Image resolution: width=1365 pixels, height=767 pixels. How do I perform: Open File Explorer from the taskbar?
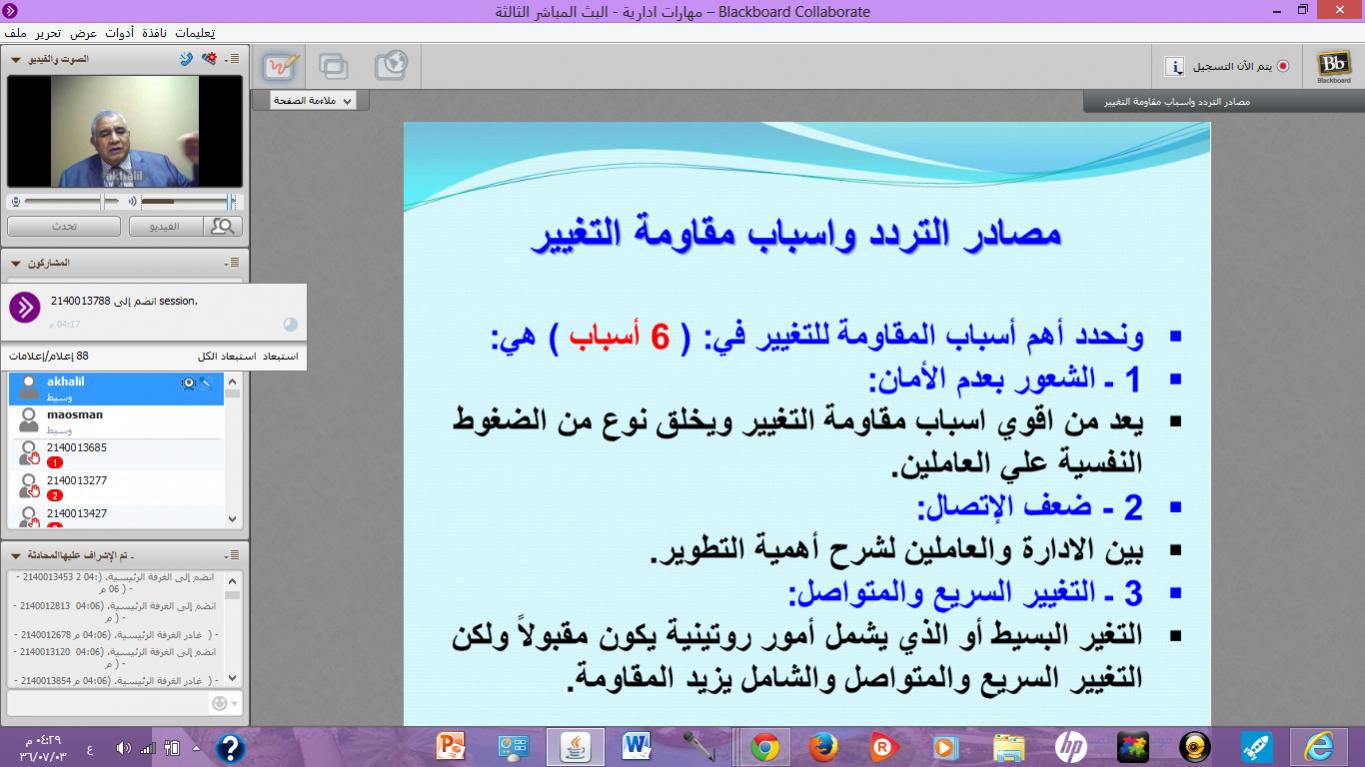tap(1009, 747)
